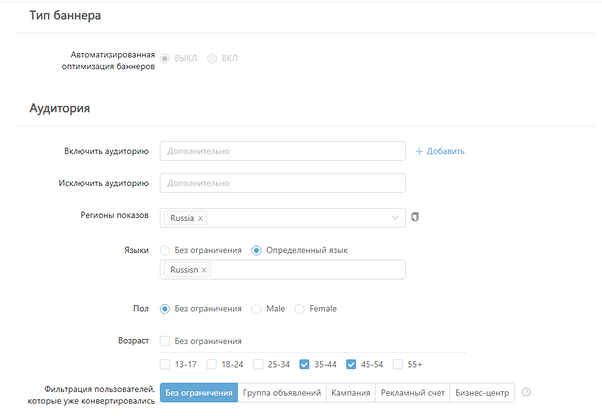Click the Регионы показов label
This screenshot has width=602, height=418.
(x=114, y=215)
